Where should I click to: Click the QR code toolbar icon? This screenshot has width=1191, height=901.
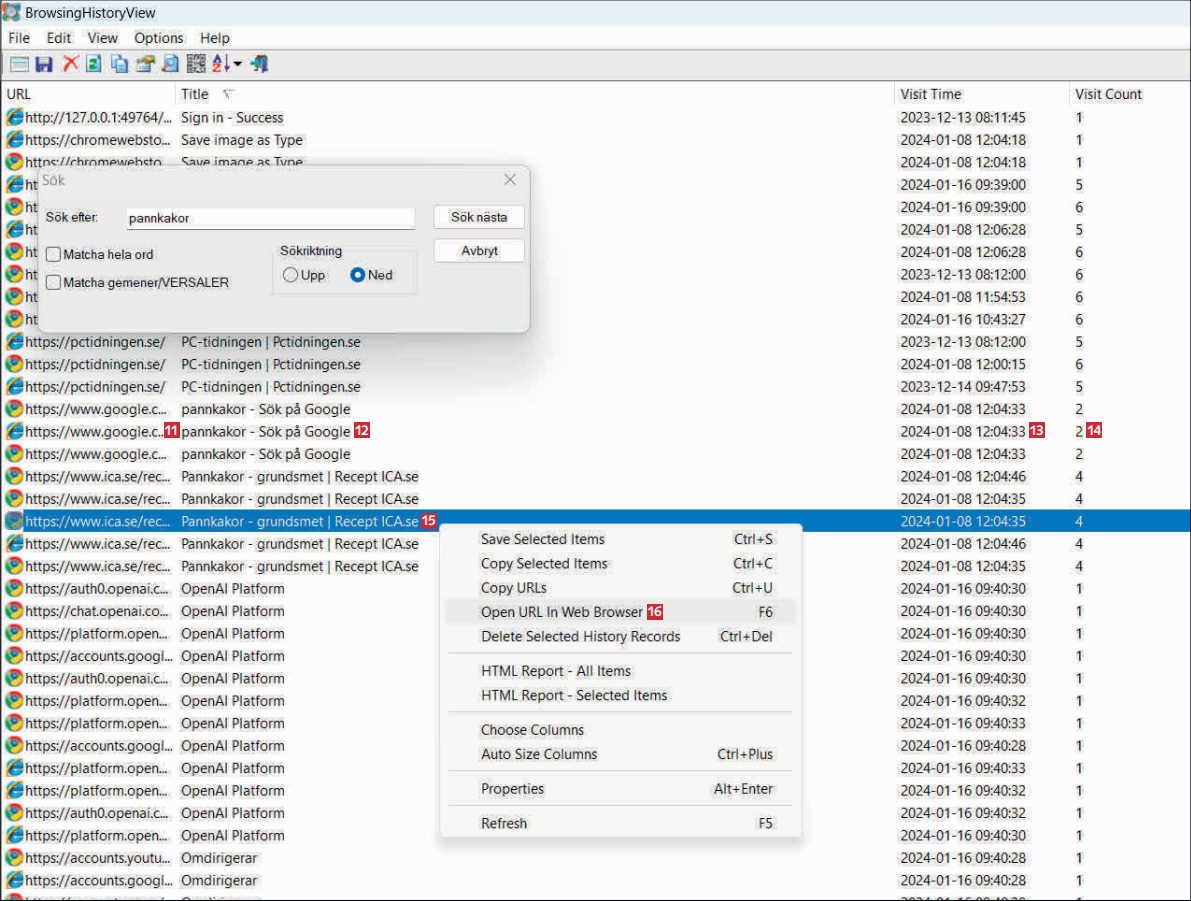tap(196, 64)
